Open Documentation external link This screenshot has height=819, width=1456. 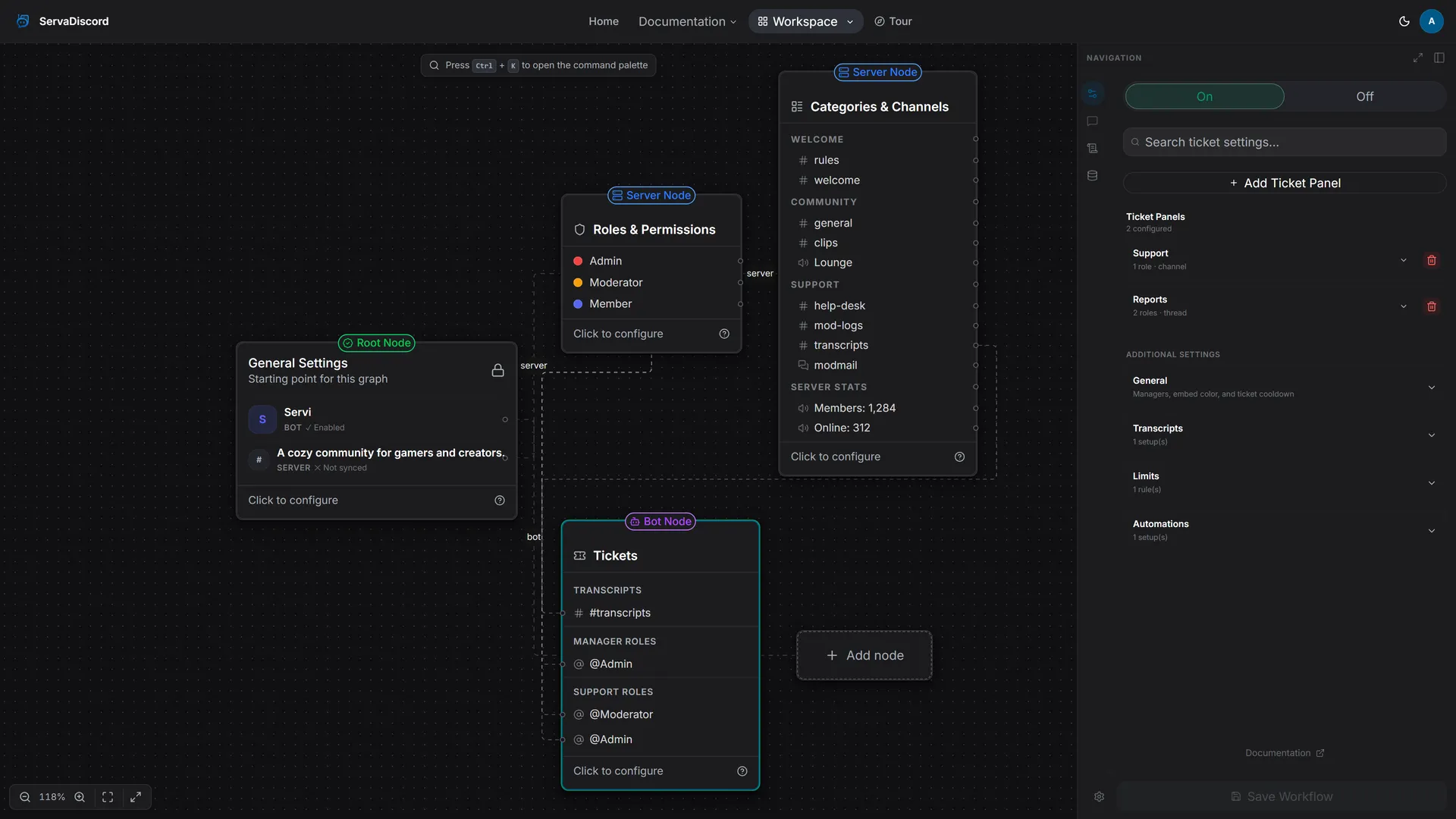coord(1285,753)
